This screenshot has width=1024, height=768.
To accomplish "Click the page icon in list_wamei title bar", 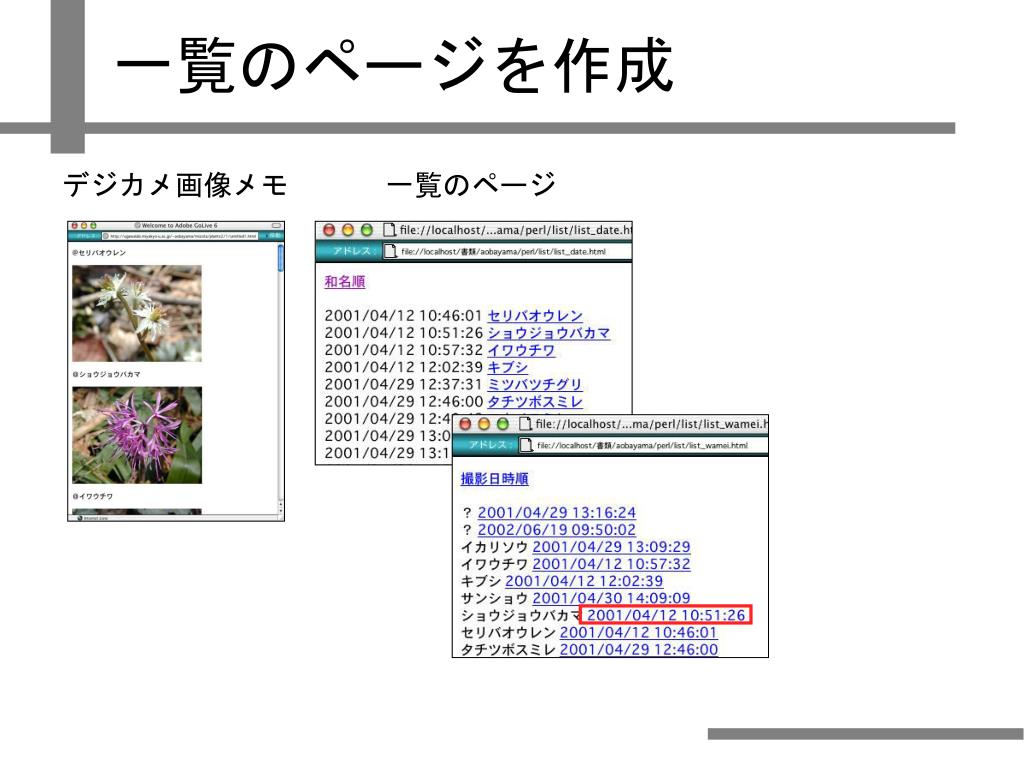I will click(525, 424).
